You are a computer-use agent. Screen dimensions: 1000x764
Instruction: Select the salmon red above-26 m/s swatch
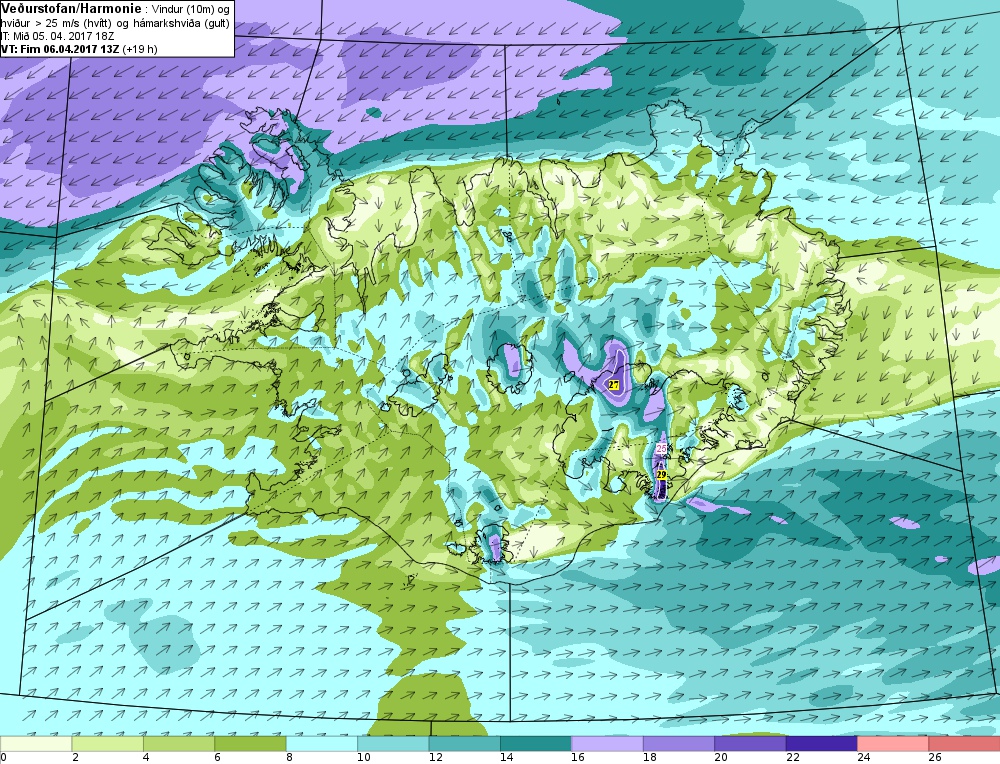point(964,744)
